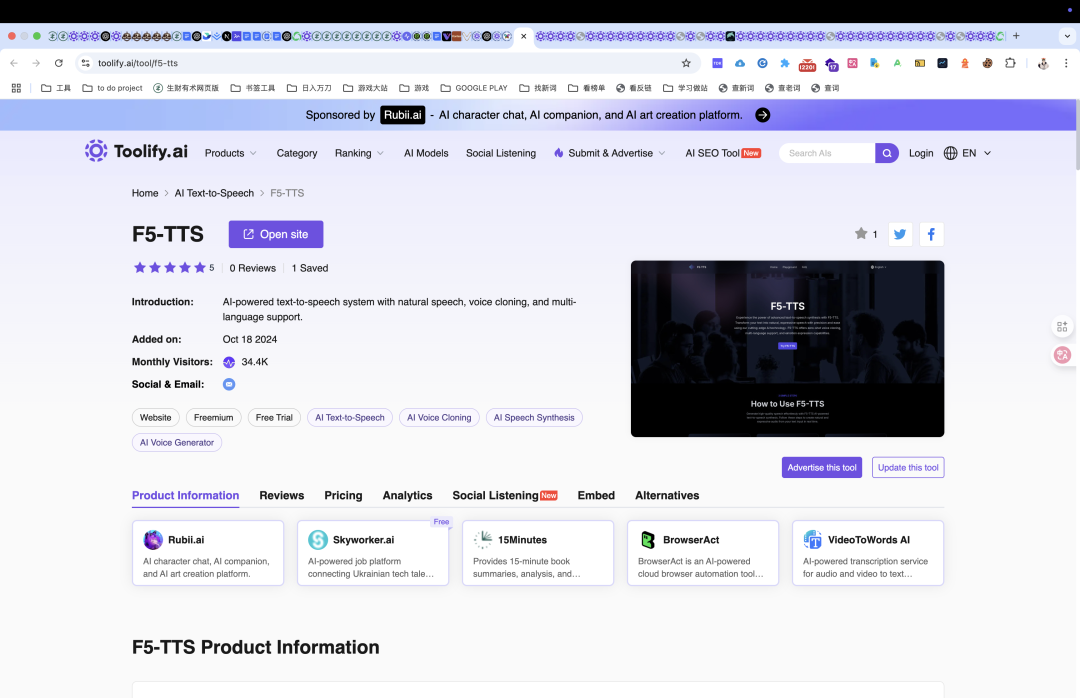1080x698 pixels.
Task: Click the site information icon in address bar
Action: 85,63
